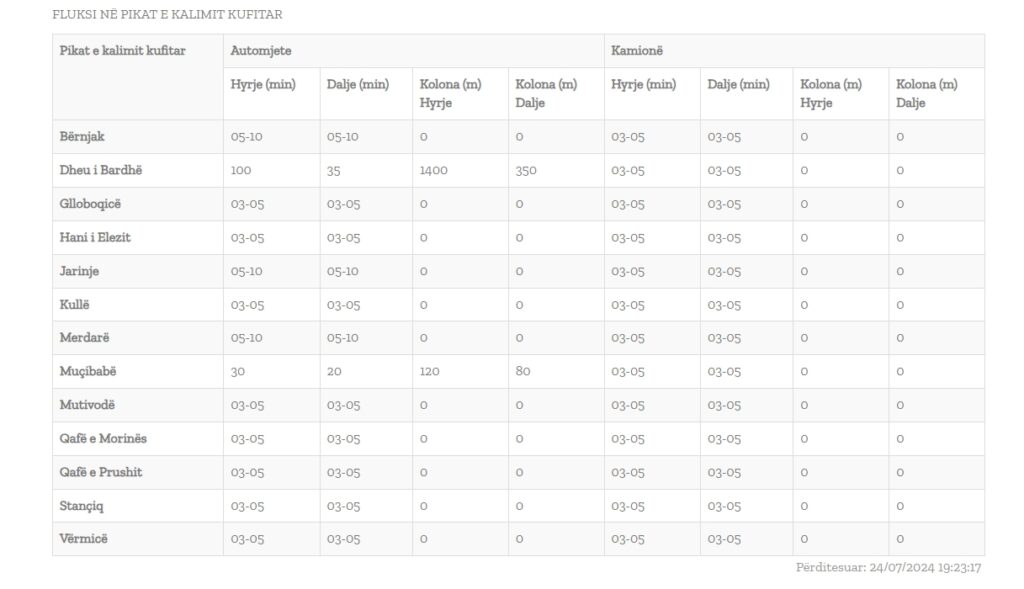Click the 100 Hyrje value for Dheu i Bardhë

coord(240,170)
